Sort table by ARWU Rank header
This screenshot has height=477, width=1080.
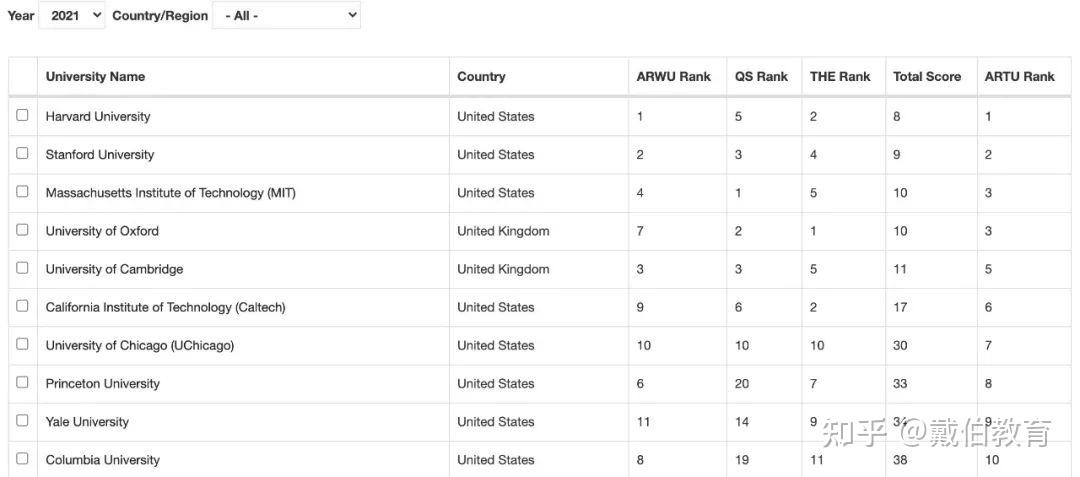pos(673,77)
